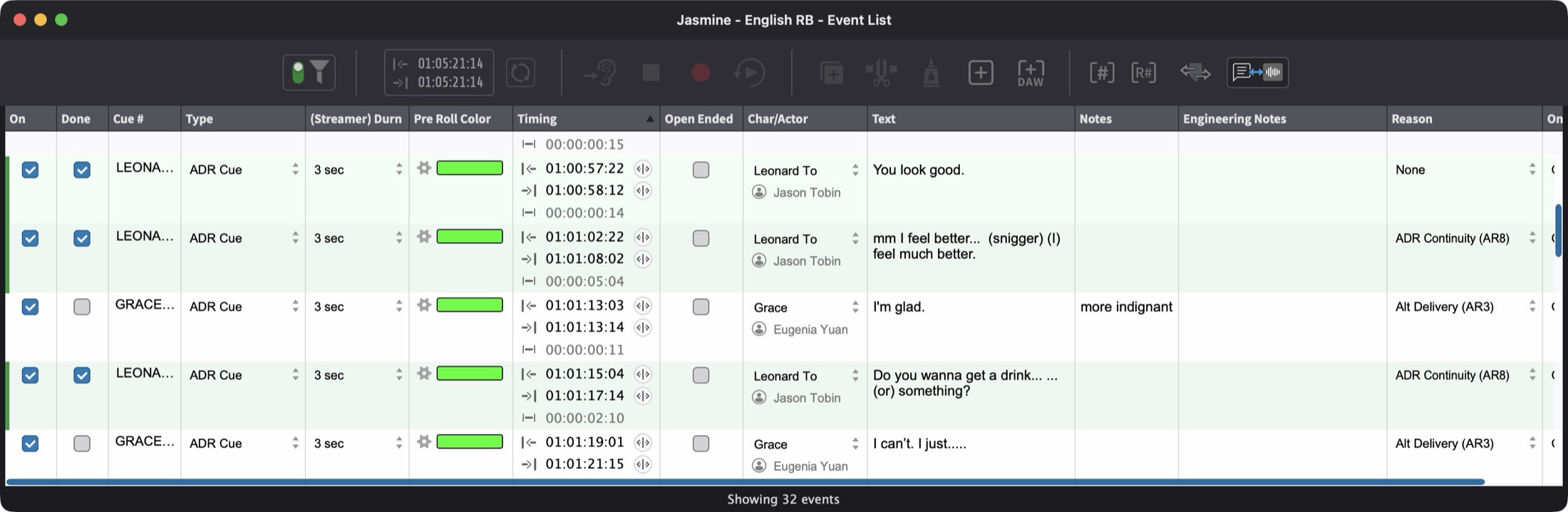This screenshot has width=1568, height=512.
Task: Uncheck Done for "You look good." row
Action: click(x=82, y=170)
